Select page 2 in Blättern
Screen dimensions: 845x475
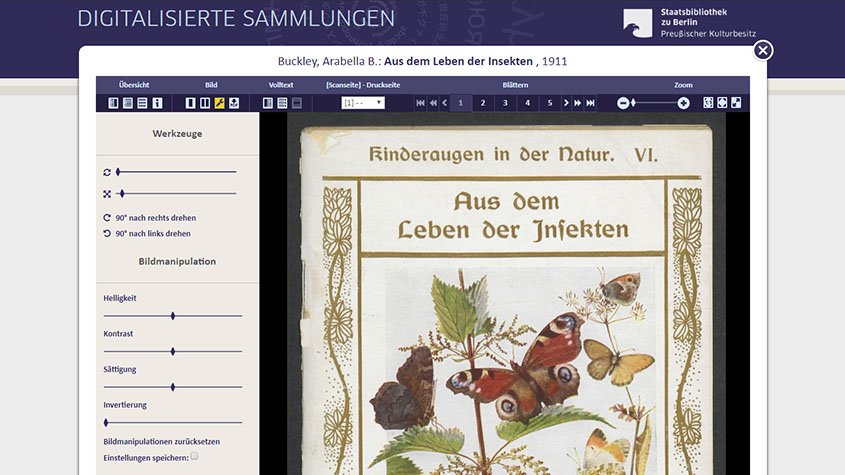(483, 103)
